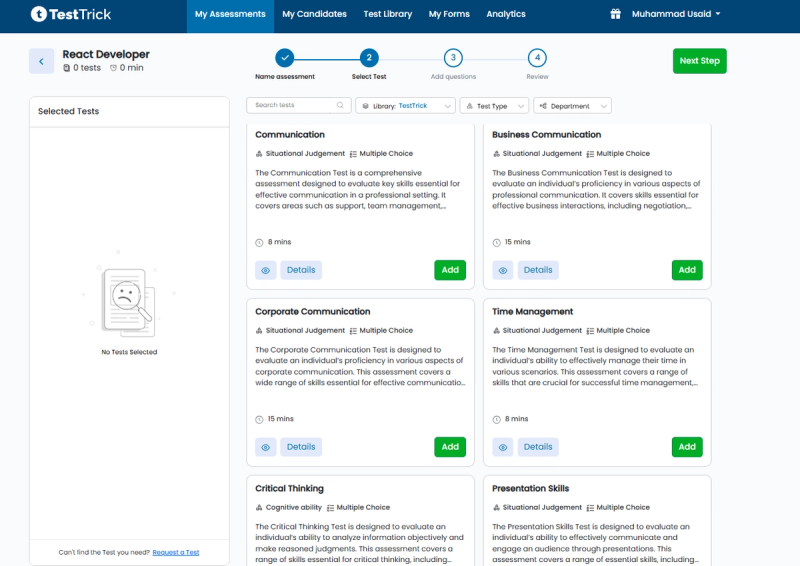Add the Time Management test
The height and width of the screenshot is (566, 800).
[687, 447]
